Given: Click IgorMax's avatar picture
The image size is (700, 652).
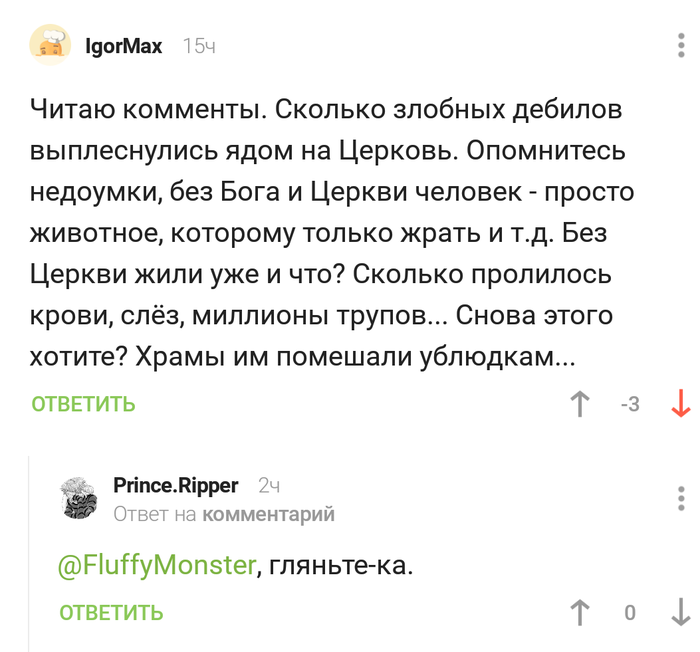Looking at the screenshot, I should pyautogui.click(x=50, y=46).
